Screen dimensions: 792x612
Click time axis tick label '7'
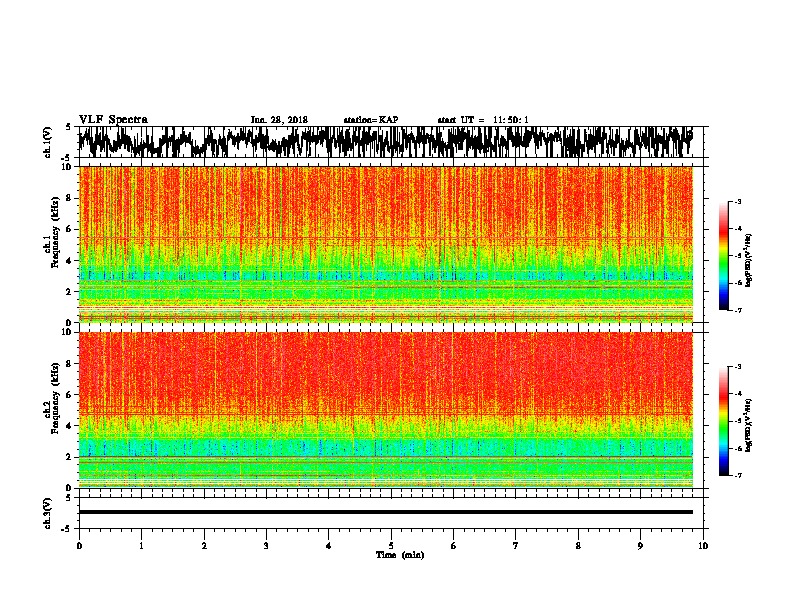coord(516,546)
